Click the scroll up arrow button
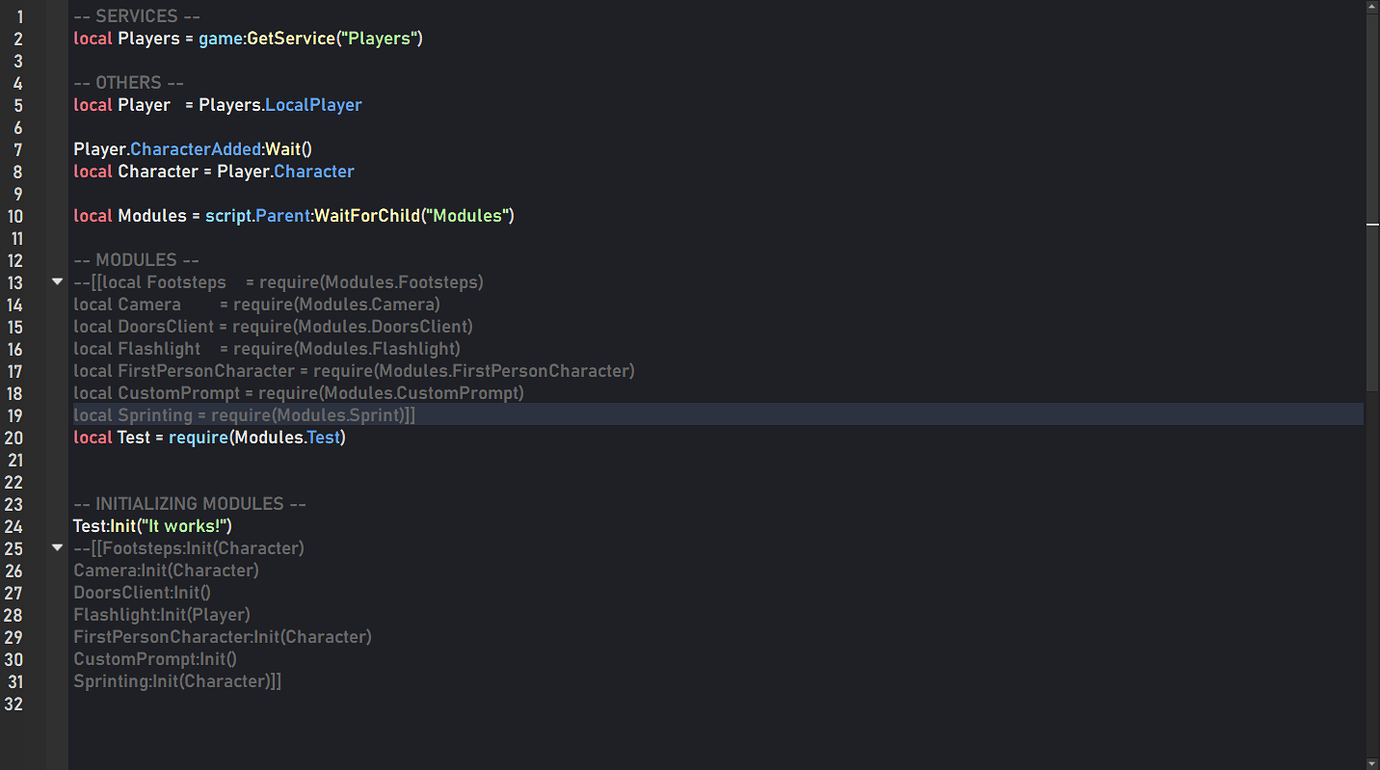This screenshot has width=1380, height=770. [1372, 7]
